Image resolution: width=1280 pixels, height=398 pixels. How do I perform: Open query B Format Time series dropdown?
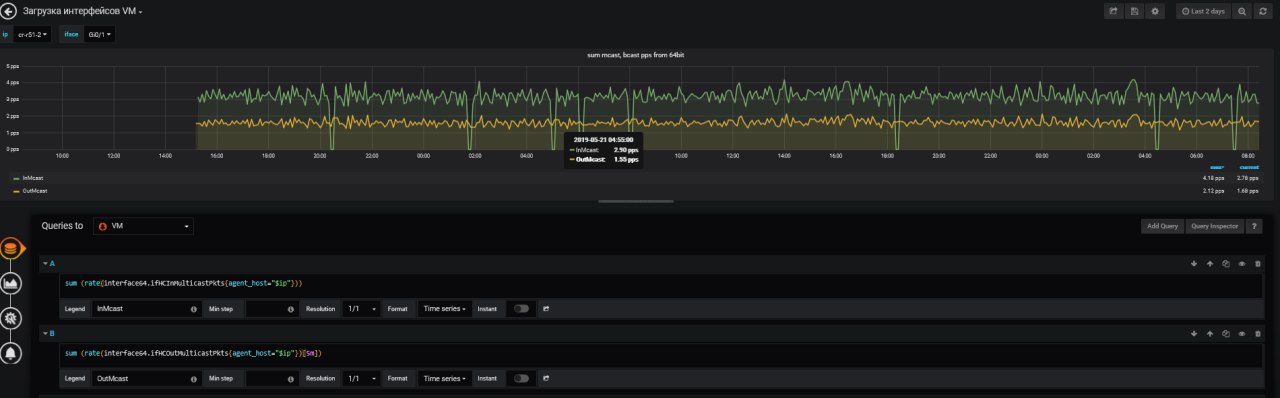[x=444, y=379]
